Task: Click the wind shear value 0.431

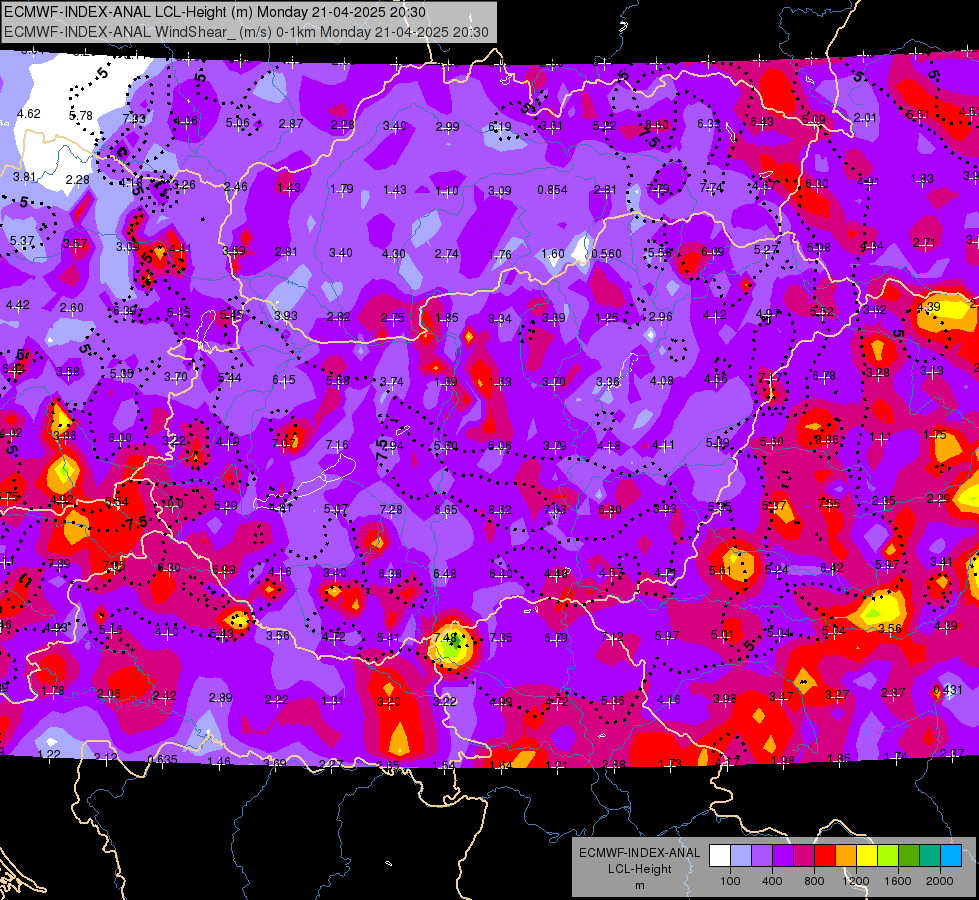Action: pyautogui.click(x=947, y=690)
